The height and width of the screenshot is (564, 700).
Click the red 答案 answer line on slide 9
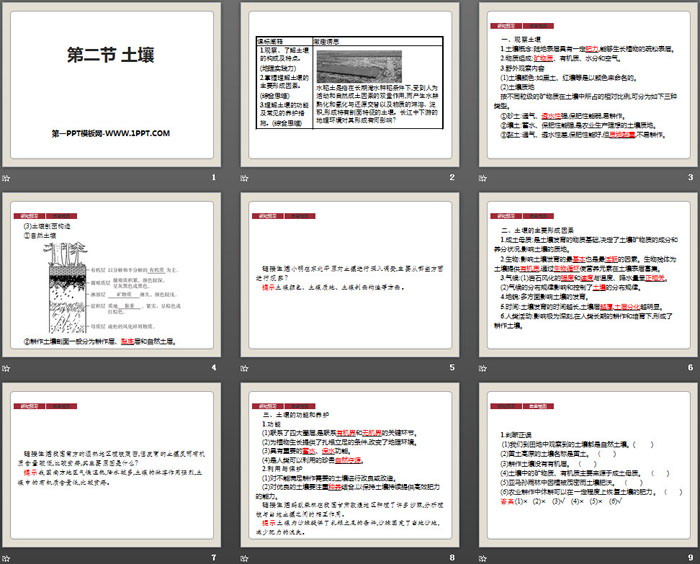(561, 501)
